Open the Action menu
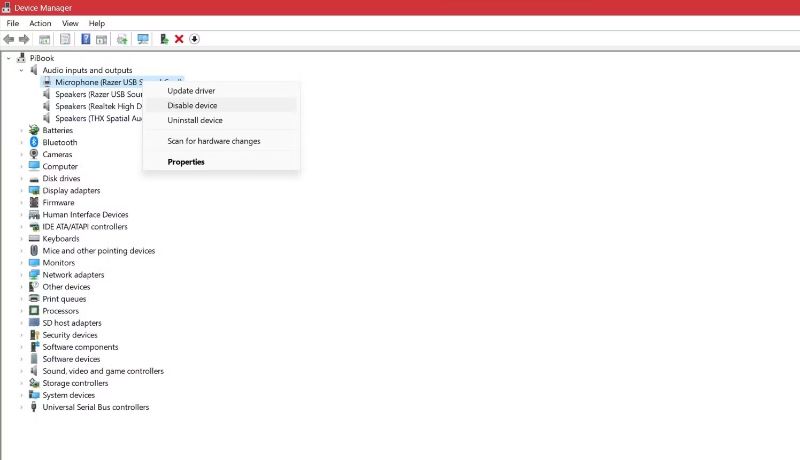The width and height of the screenshot is (800, 460). [40, 23]
